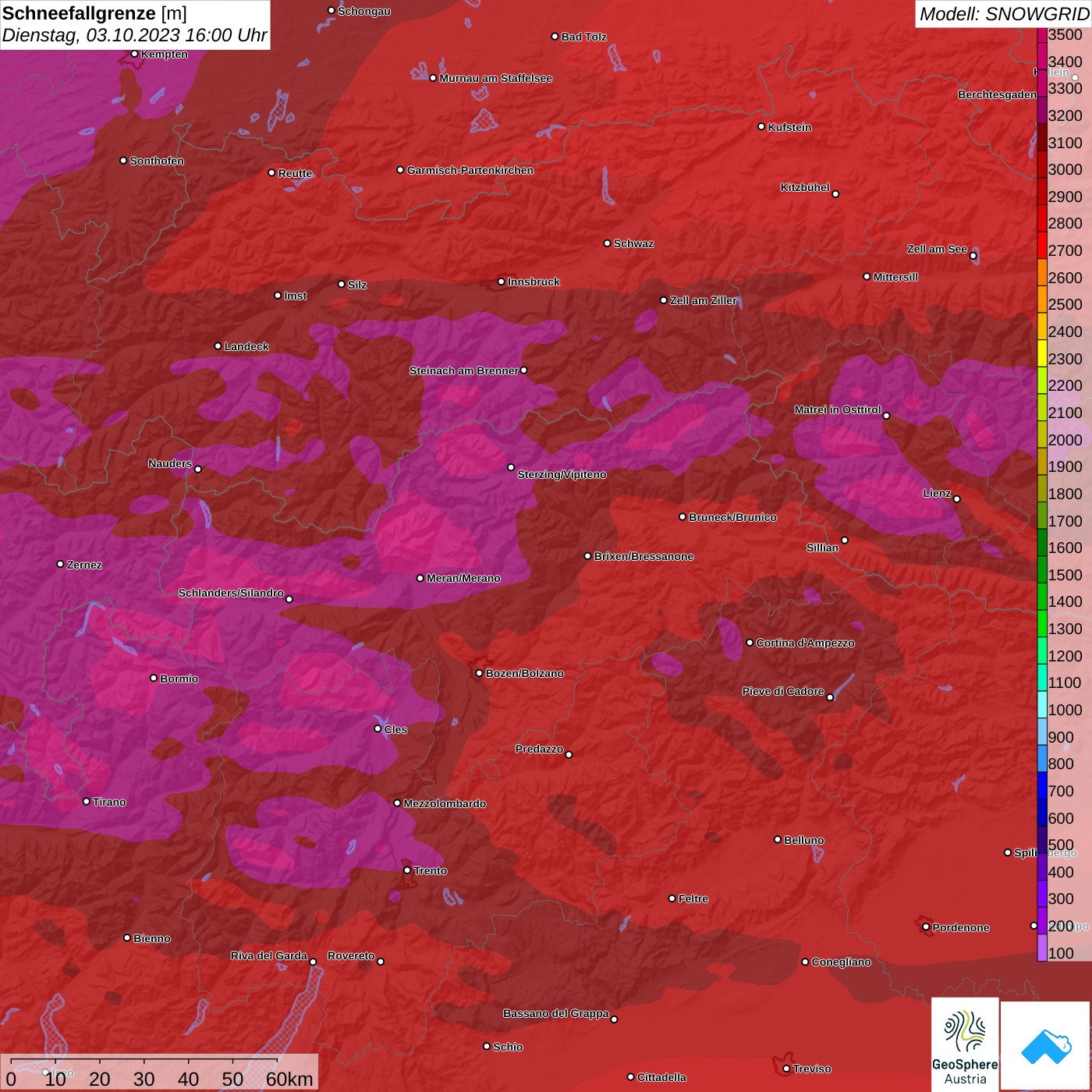
Task: Click the Nauders label
Action: pyautogui.click(x=170, y=463)
